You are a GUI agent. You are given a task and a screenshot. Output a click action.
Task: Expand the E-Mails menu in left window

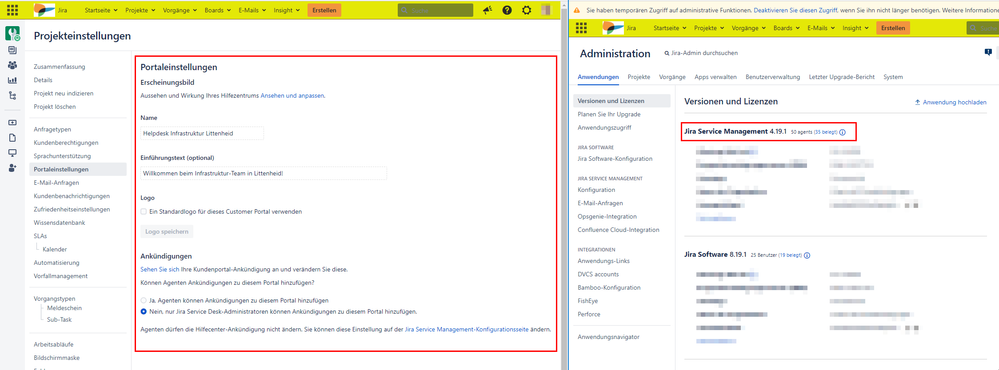[x=253, y=11]
